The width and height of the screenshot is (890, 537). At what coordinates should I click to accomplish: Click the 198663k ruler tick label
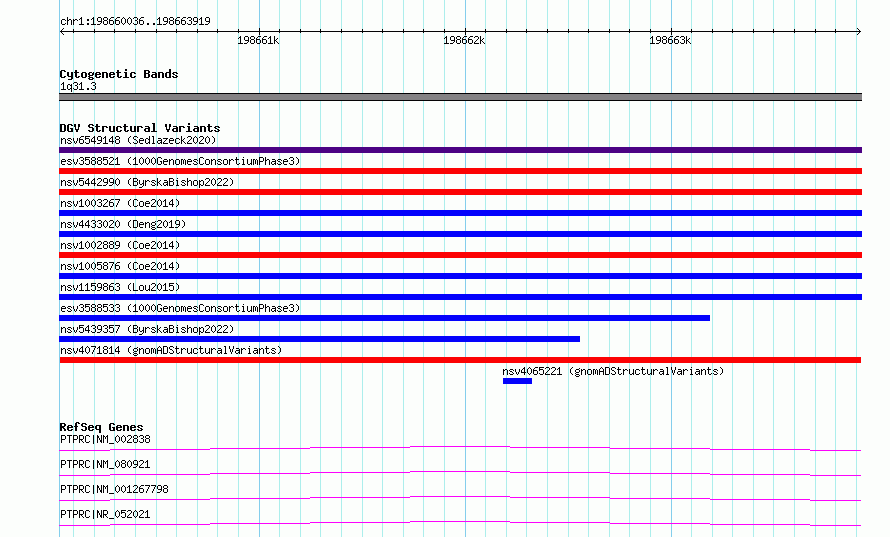(670, 40)
